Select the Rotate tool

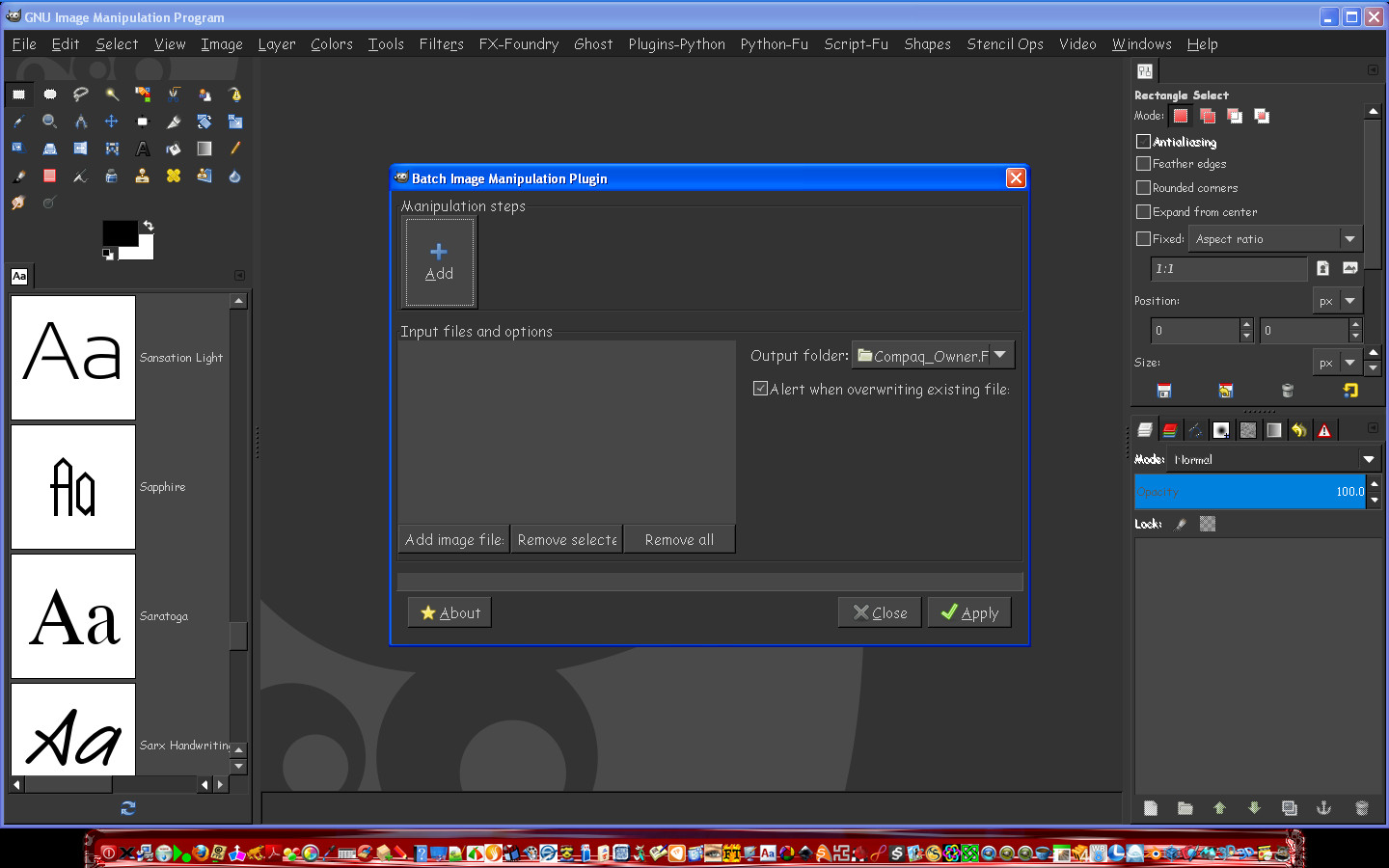pos(204,122)
